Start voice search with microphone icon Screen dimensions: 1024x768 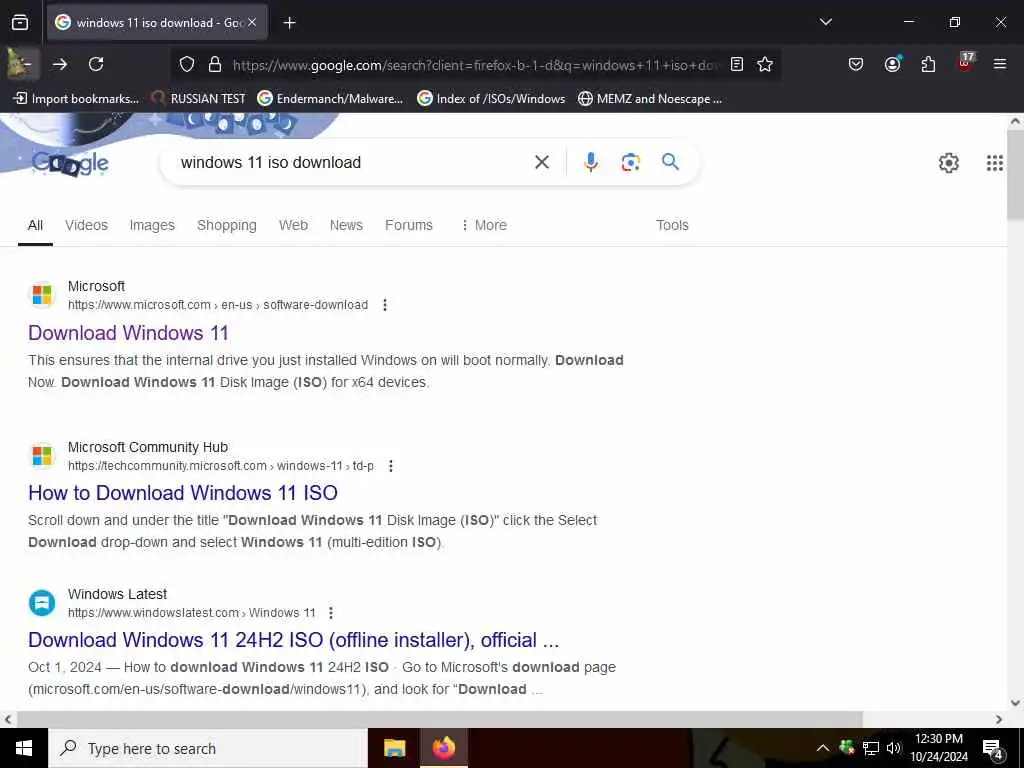[591, 162]
